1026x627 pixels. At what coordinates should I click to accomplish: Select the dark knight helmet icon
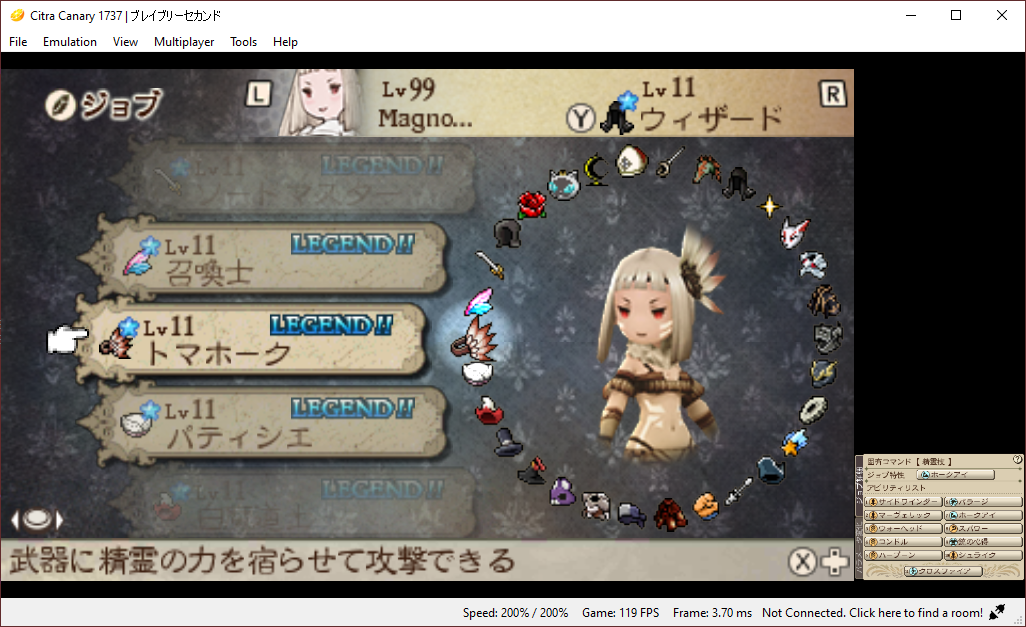point(507,233)
